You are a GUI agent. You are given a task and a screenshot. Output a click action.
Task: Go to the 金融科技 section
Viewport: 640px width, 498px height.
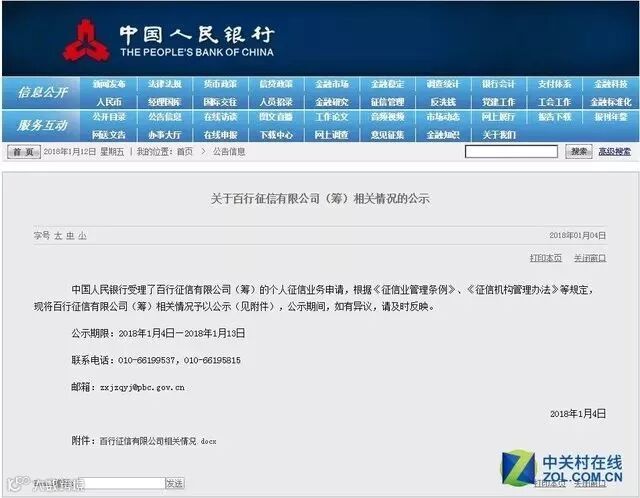click(x=611, y=84)
